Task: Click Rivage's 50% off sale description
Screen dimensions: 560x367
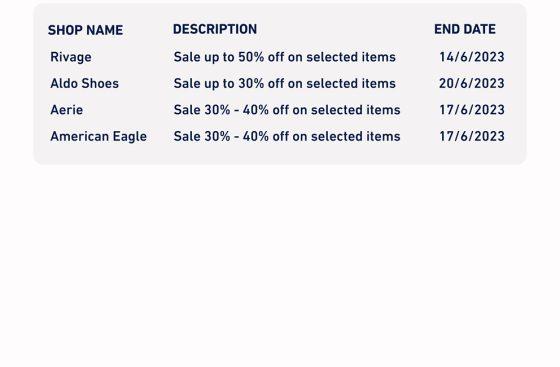Action: coord(285,57)
